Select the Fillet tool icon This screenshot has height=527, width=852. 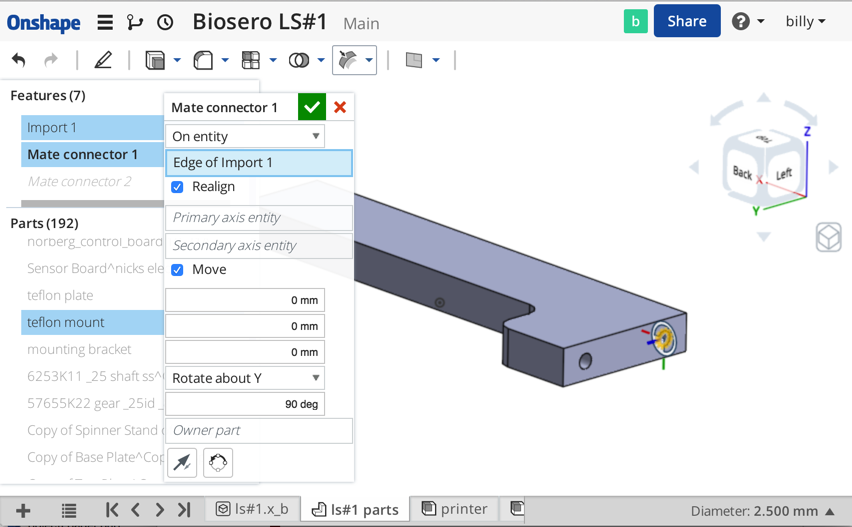coord(203,60)
